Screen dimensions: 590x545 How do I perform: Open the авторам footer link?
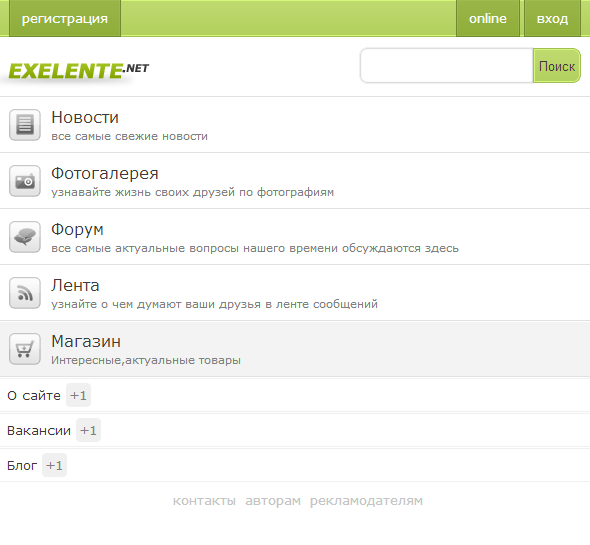click(273, 501)
